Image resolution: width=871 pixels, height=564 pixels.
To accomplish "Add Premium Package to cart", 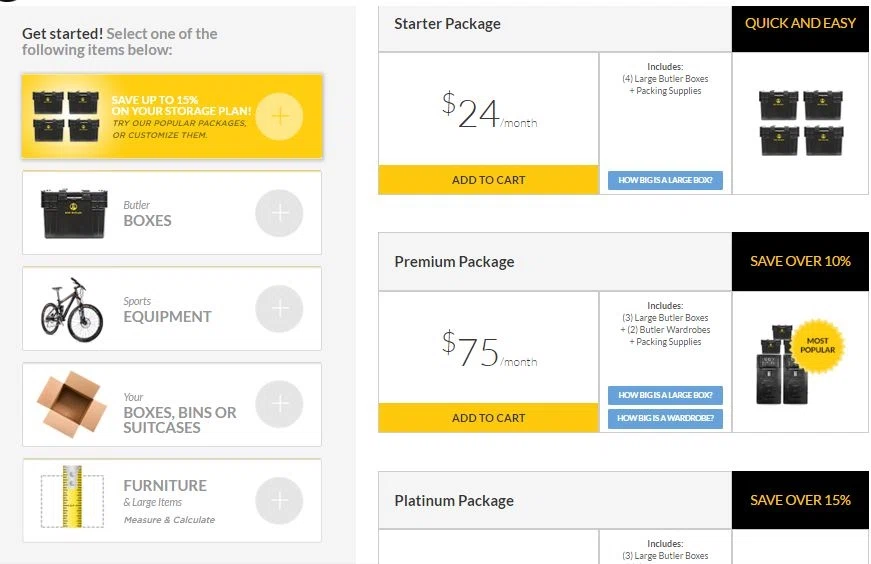I will click(x=488, y=418).
